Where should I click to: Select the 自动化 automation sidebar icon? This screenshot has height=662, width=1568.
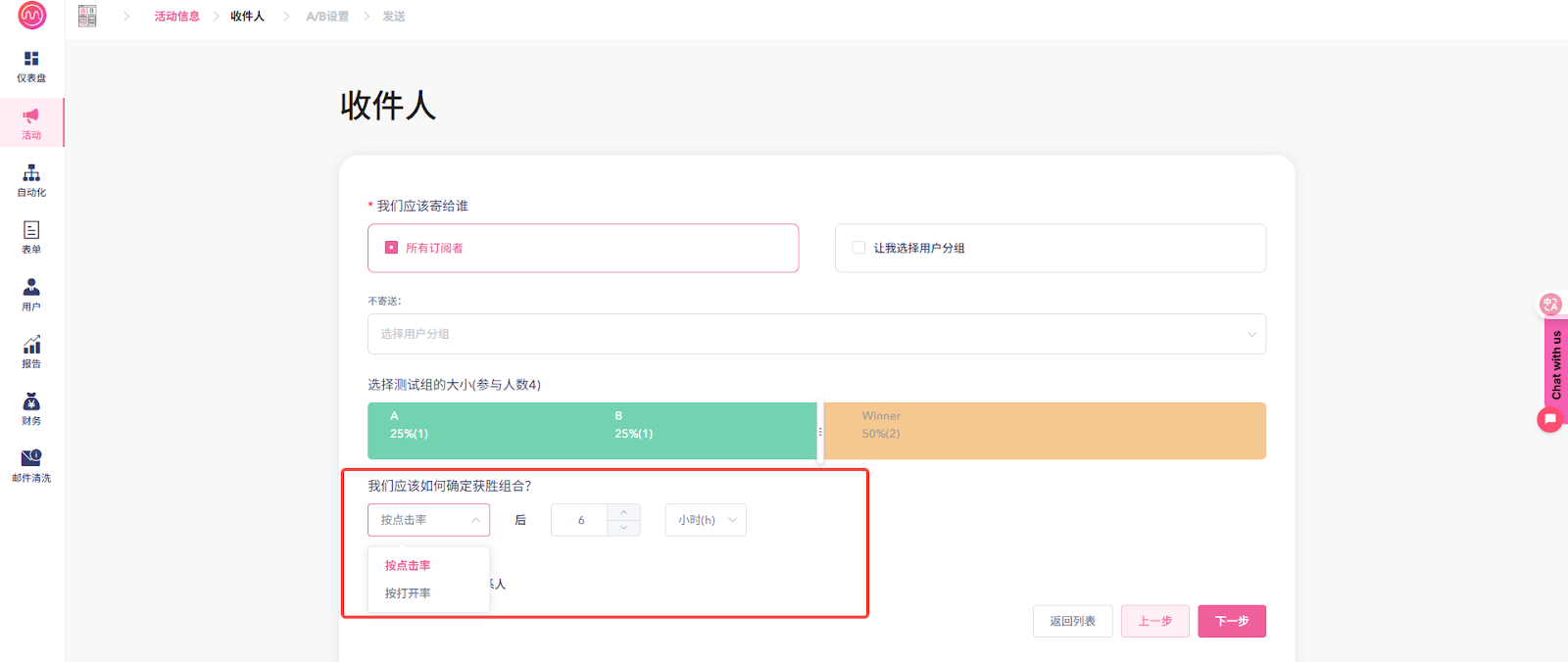pos(31,174)
